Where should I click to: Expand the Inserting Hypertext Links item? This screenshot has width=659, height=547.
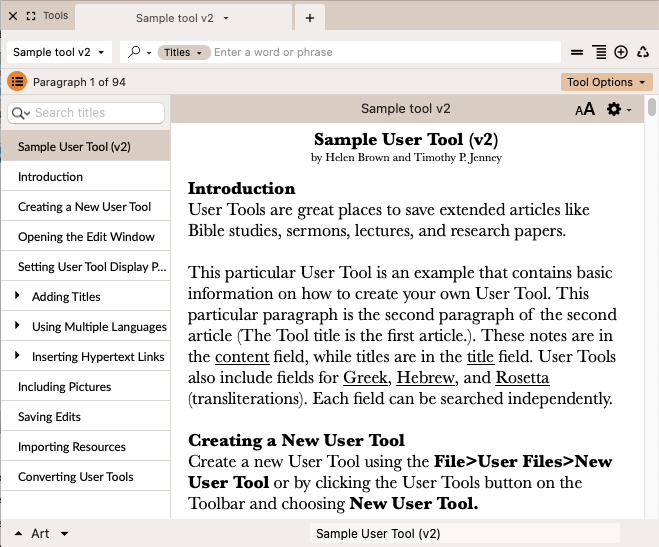17,357
